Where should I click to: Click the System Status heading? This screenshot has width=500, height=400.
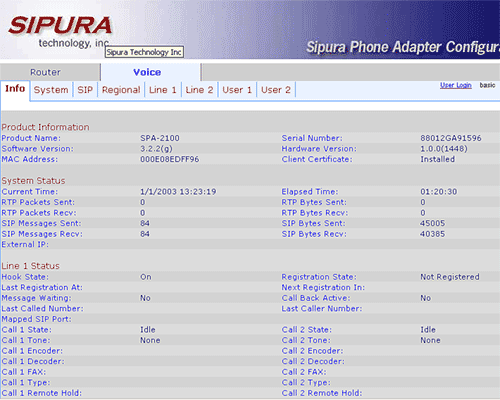pyautogui.click(x=33, y=181)
